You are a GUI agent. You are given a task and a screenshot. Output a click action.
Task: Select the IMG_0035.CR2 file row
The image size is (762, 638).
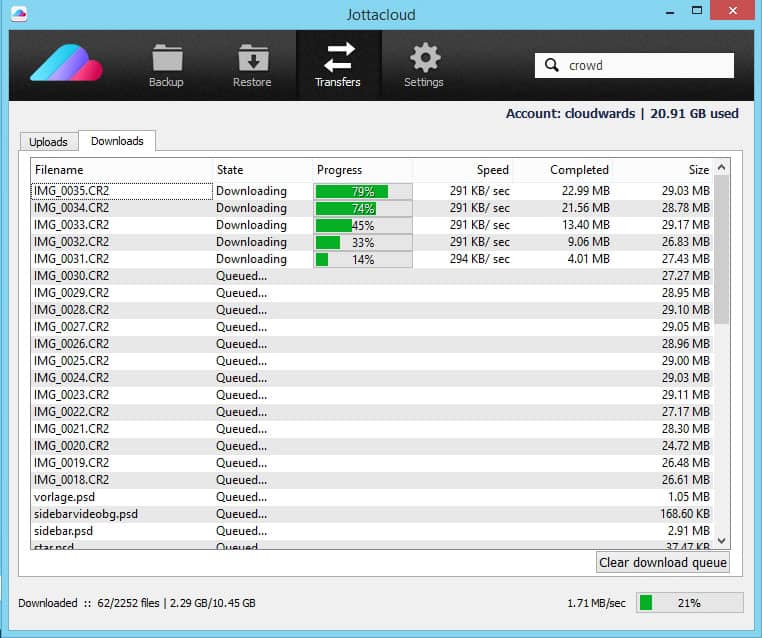(x=372, y=191)
